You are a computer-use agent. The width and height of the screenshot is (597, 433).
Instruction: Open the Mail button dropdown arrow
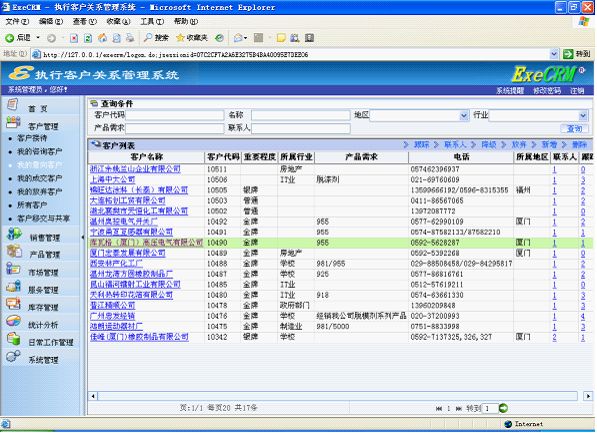point(246,38)
